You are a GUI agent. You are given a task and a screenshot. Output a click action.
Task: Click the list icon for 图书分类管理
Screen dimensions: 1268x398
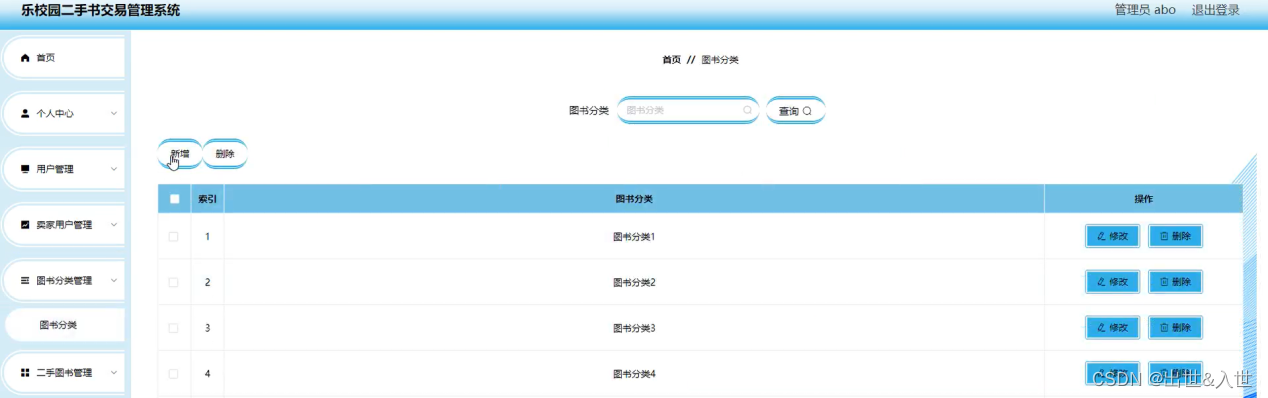(x=26, y=281)
